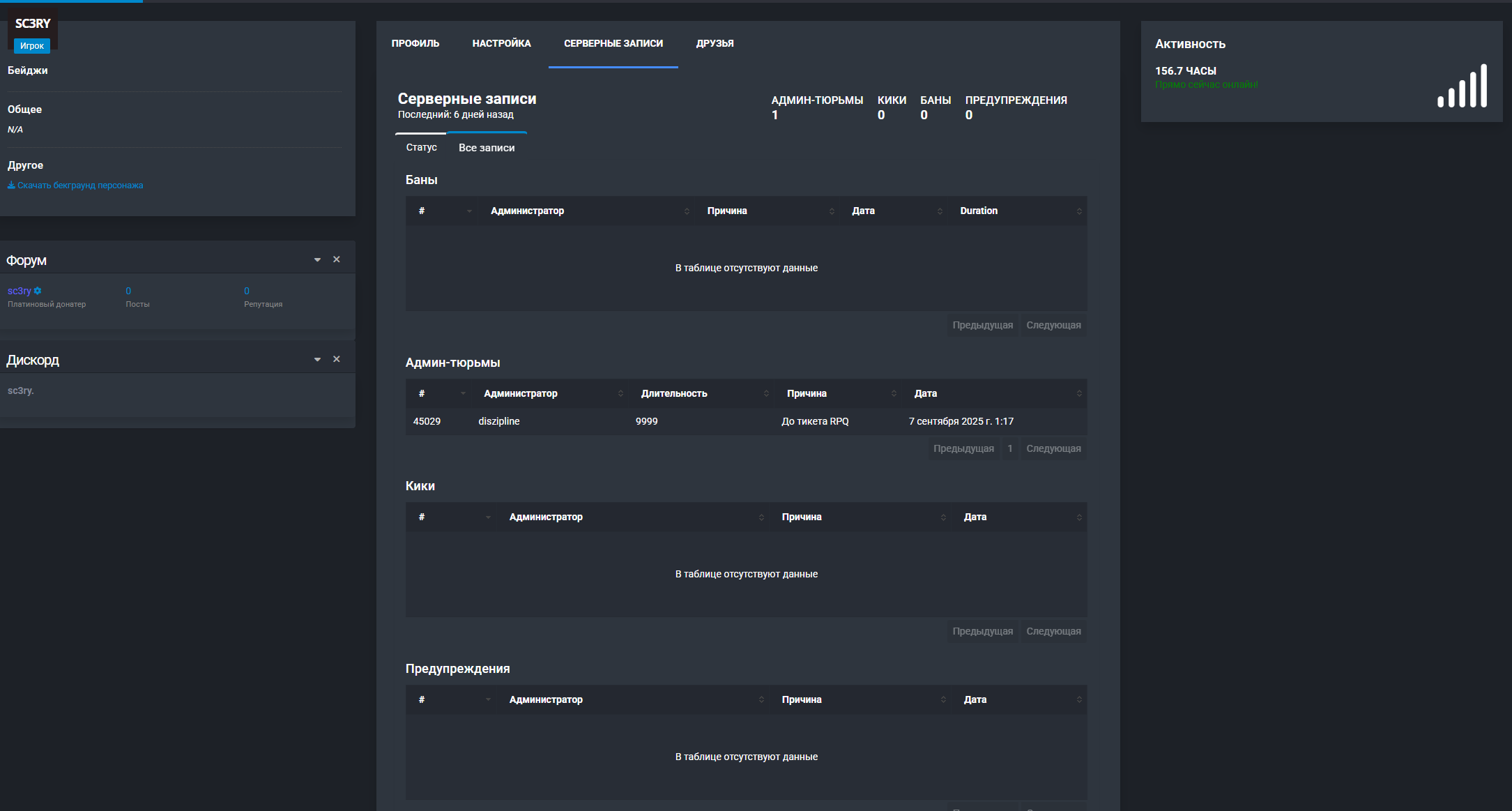Sort Кики table by Причина
This screenshot has height=811, width=1512.
pos(861,517)
